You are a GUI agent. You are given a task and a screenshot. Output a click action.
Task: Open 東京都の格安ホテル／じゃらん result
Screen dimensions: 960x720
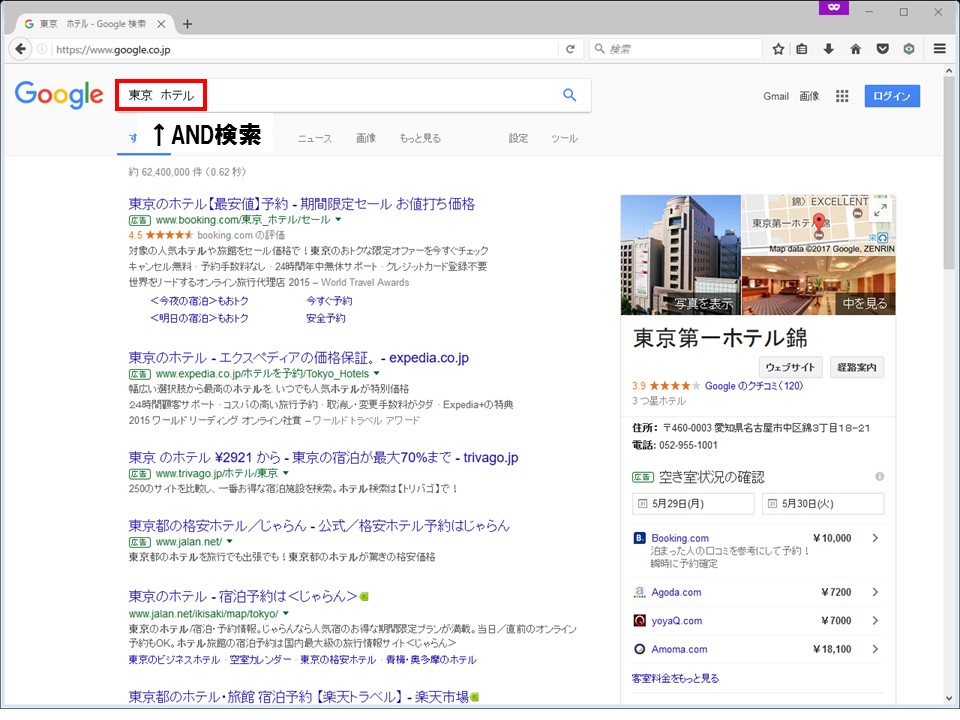319,525
